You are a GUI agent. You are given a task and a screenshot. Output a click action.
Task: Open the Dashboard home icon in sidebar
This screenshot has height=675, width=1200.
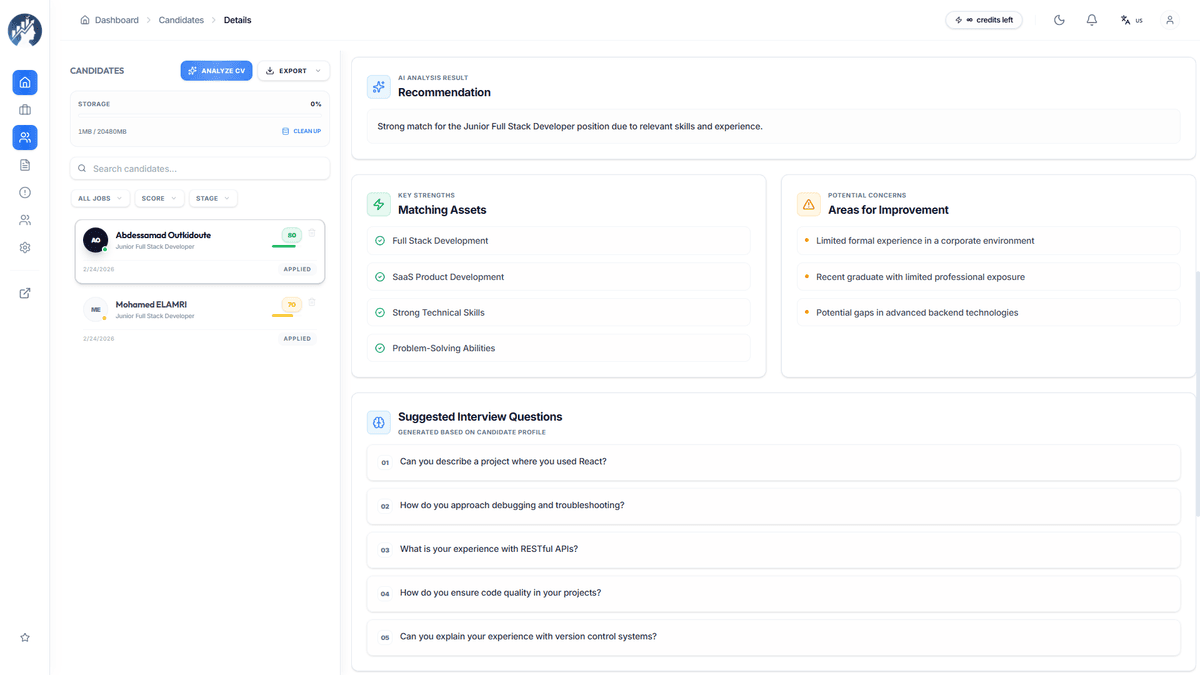coord(24,82)
